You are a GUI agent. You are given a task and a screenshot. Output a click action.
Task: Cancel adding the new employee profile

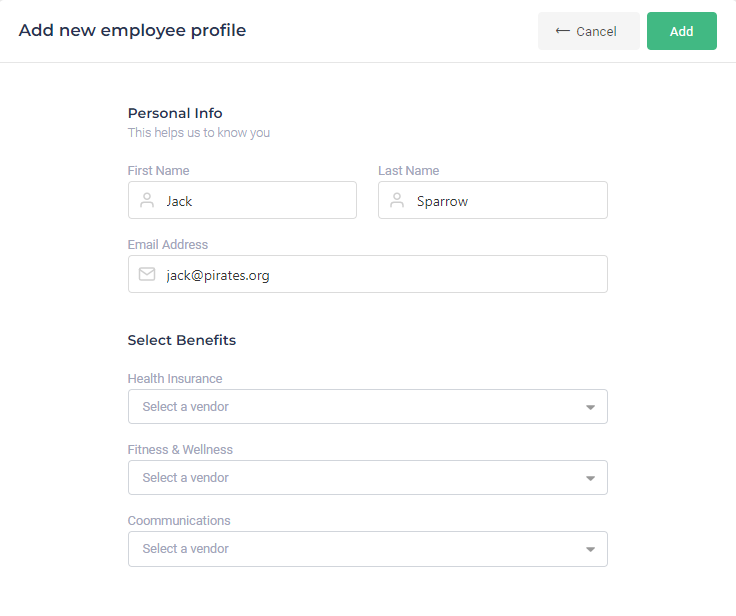(x=588, y=31)
